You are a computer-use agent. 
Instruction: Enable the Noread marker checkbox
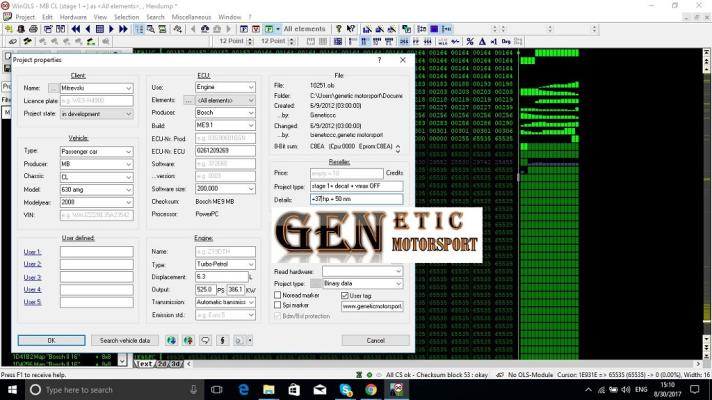(278, 295)
